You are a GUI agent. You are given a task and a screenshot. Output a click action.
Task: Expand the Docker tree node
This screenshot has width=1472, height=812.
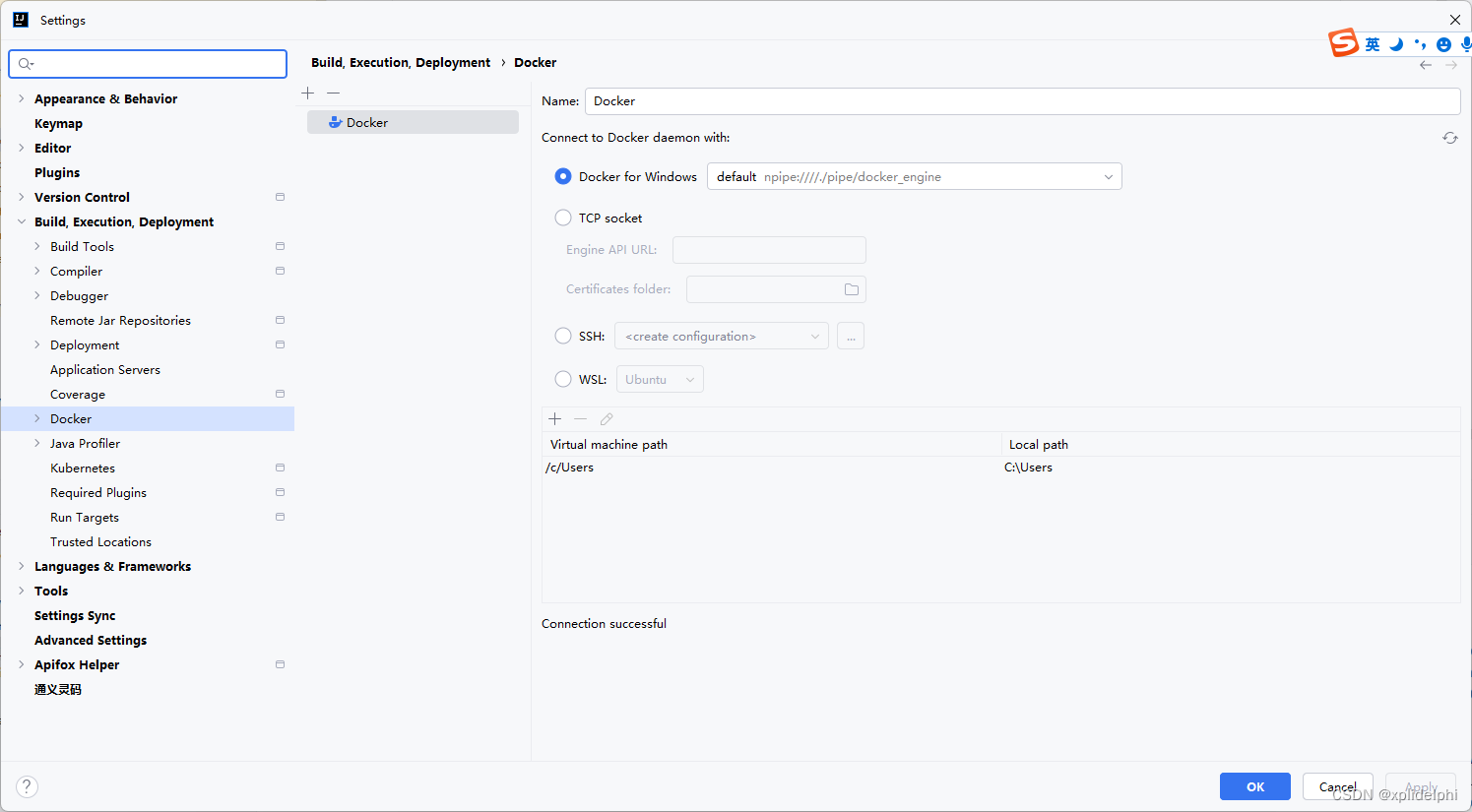pos(37,418)
